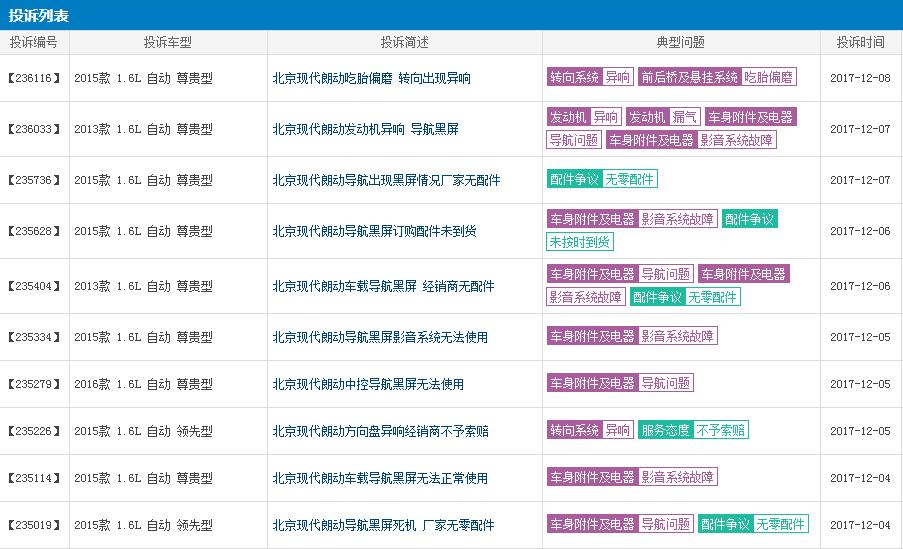The image size is (903, 549).
Task: Click 服务态度 不予索赔 tag
Action: pos(693,430)
